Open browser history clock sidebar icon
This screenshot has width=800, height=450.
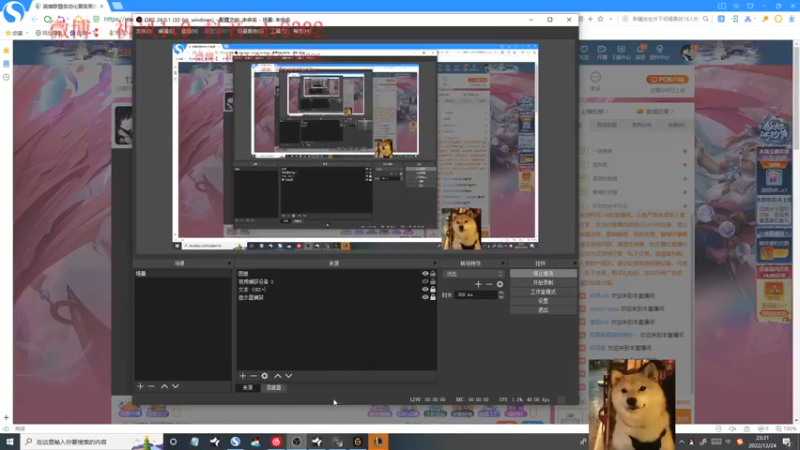click(6, 78)
